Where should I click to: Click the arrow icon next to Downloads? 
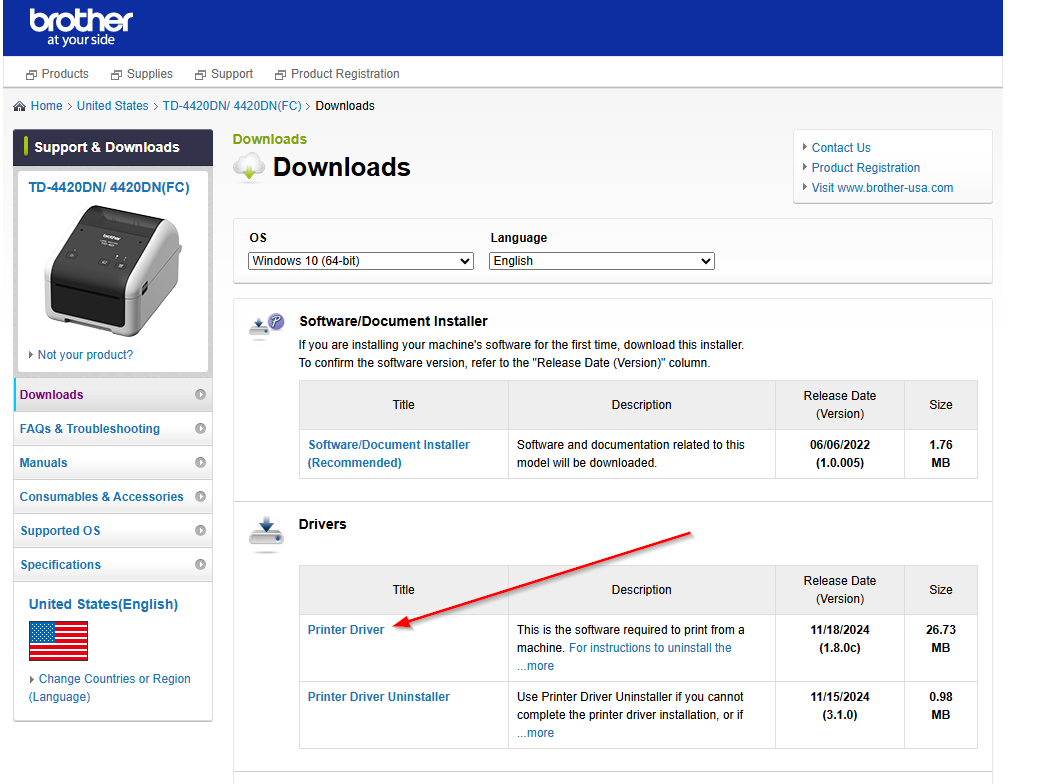pos(201,394)
